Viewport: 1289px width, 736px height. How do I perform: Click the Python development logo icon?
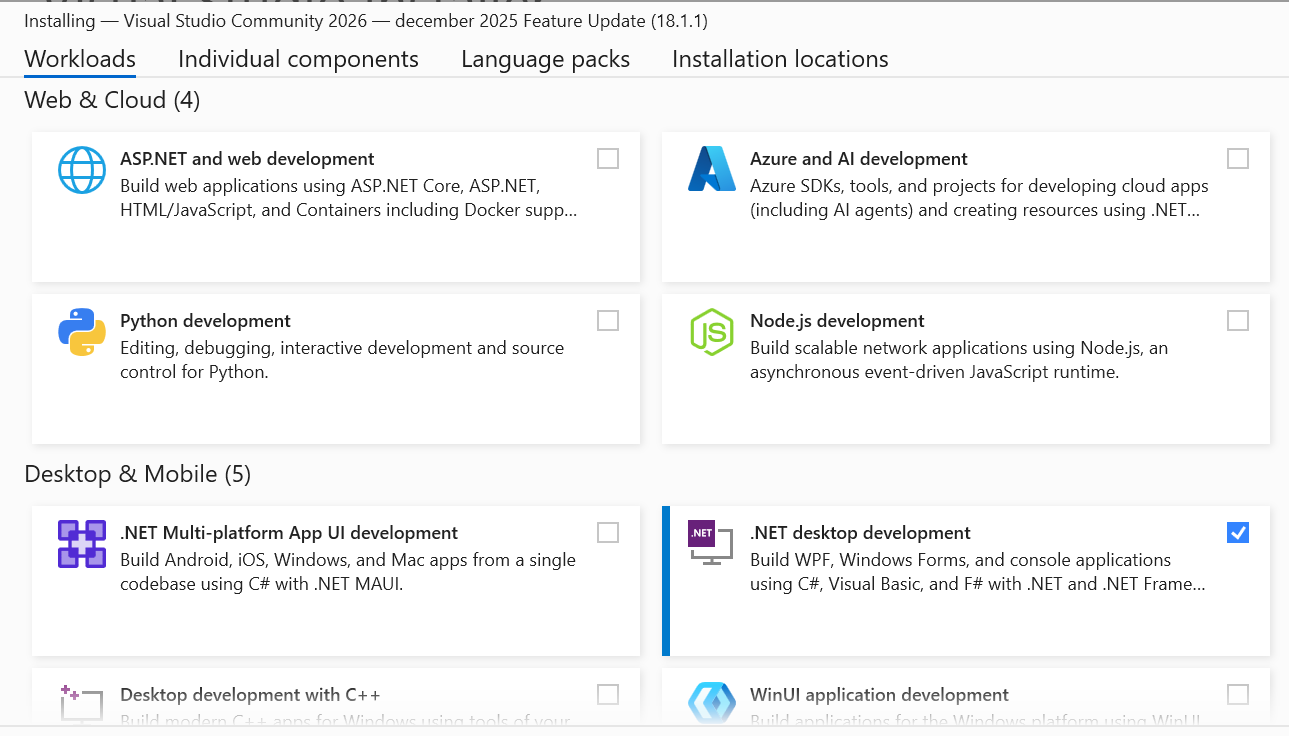tap(82, 332)
